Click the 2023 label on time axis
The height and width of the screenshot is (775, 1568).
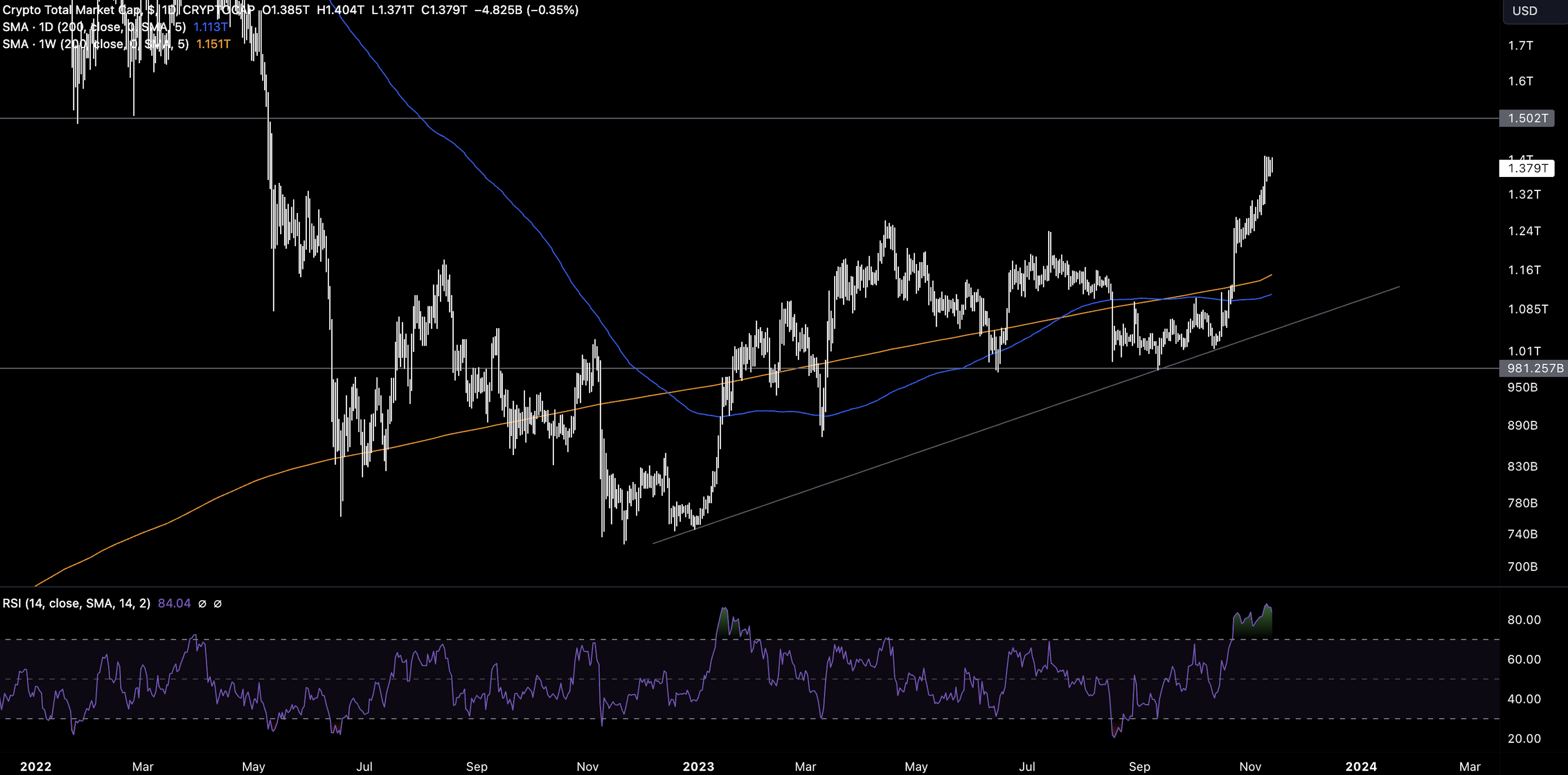(697, 766)
